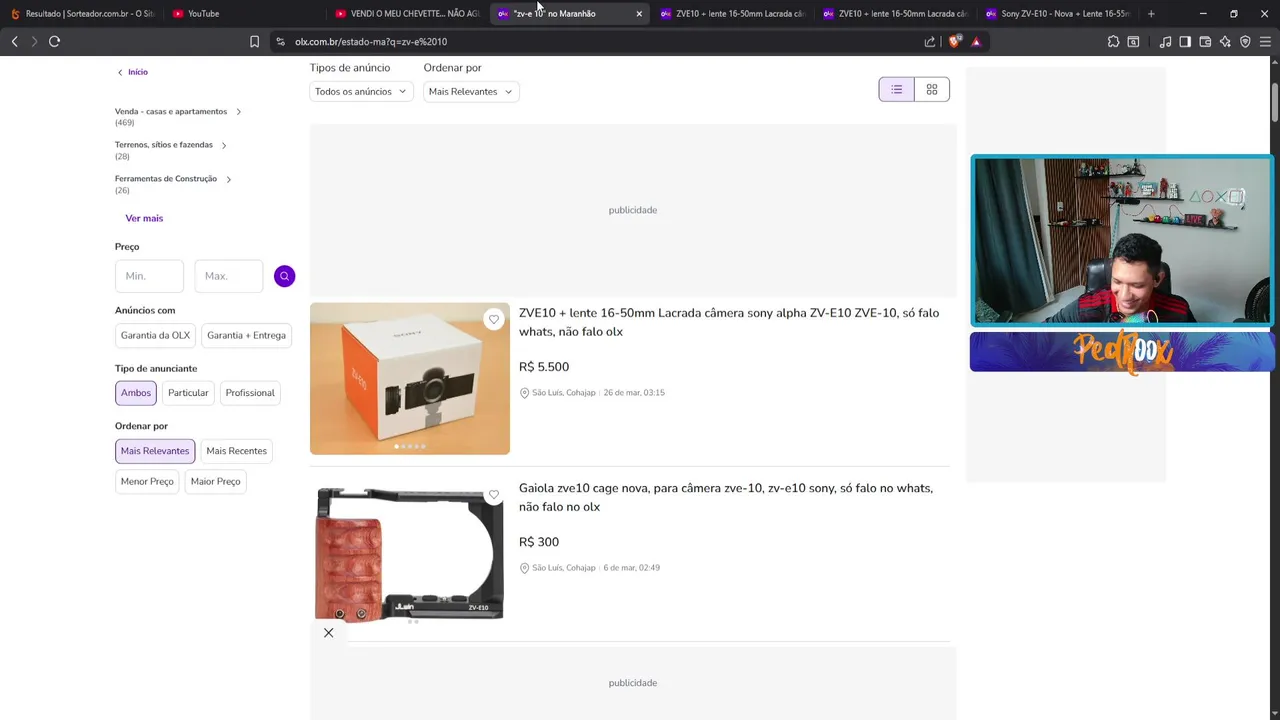1280x720 pixels.
Task: Select Particular advertiser type
Action: tap(188, 393)
